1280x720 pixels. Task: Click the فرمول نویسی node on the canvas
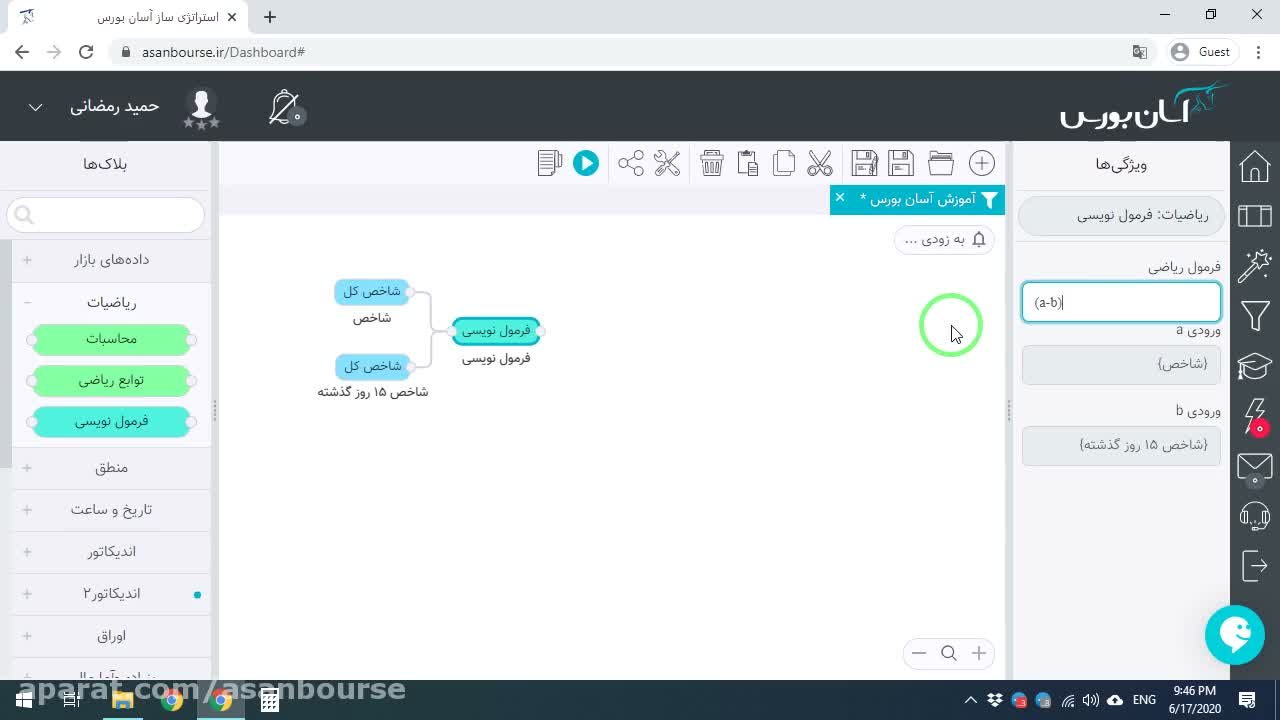click(496, 330)
